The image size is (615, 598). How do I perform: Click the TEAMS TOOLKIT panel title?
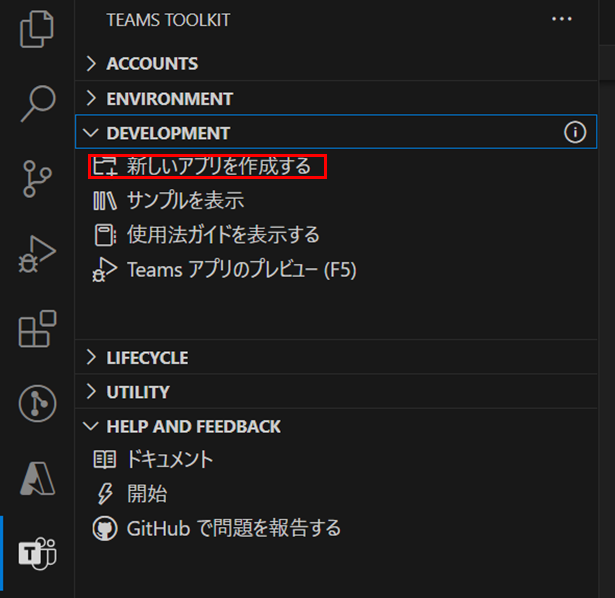168,20
